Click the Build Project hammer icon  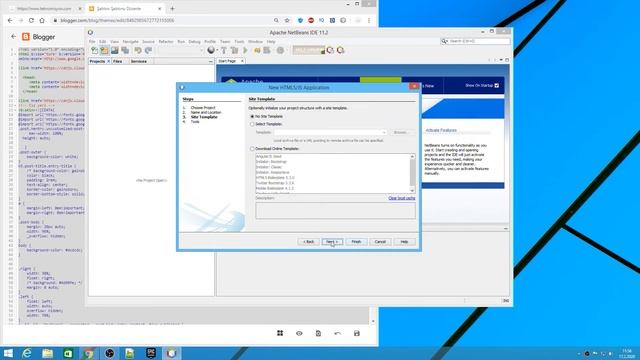(224, 50)
